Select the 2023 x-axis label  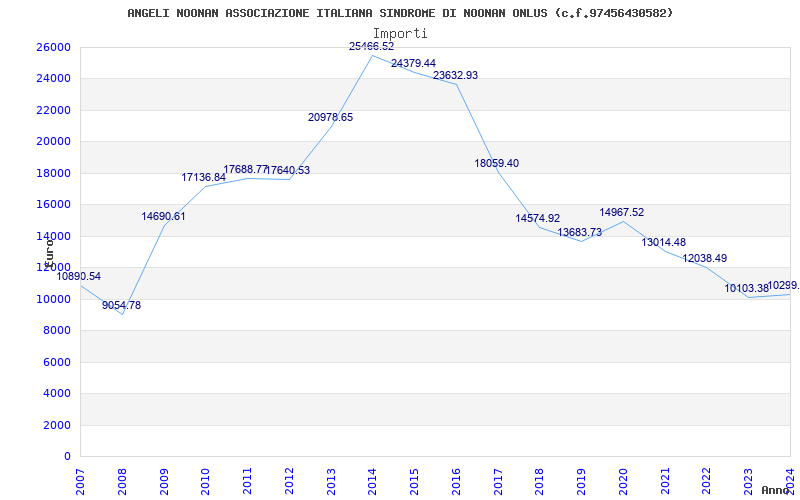tap(749, 482)
